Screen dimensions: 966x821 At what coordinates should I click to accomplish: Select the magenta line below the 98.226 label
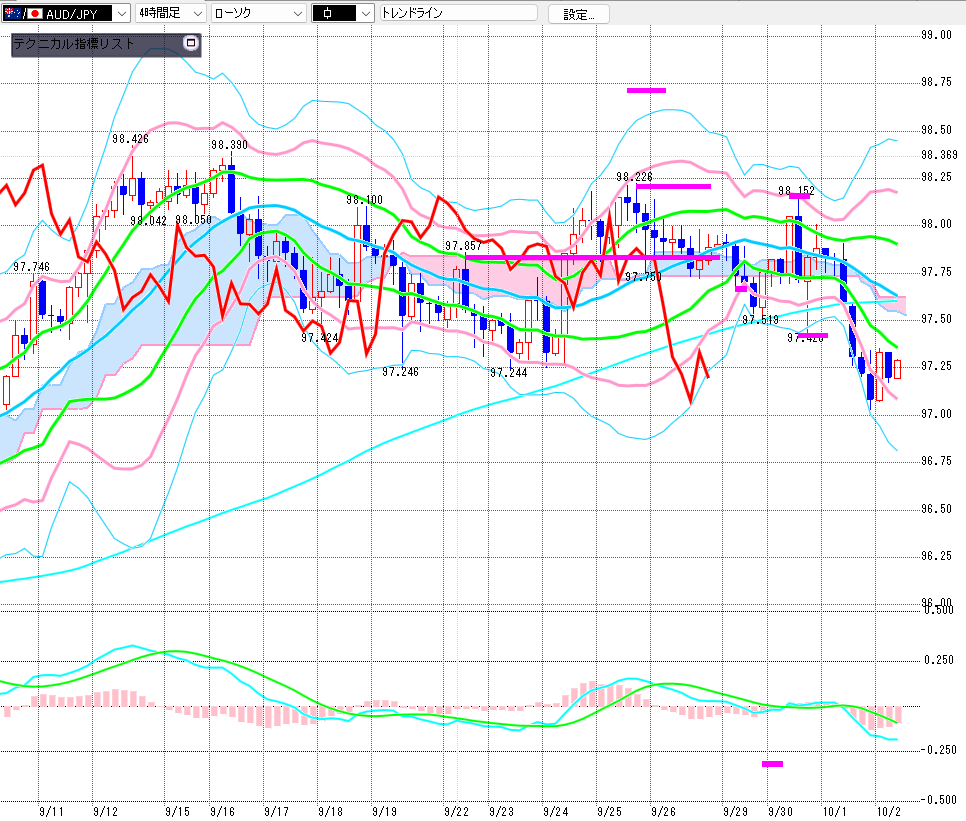pos(673,186)
